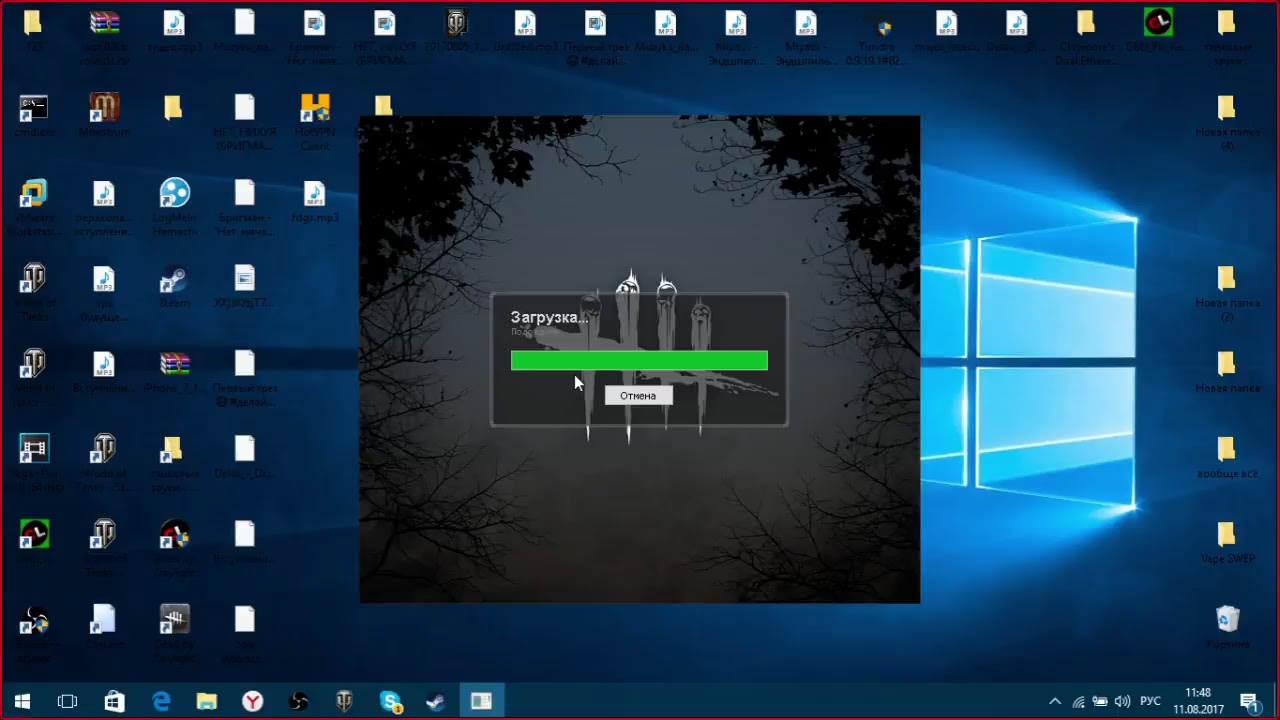
Task: Launch Yandex Browser from the taskbar
Action: [253, 702]
